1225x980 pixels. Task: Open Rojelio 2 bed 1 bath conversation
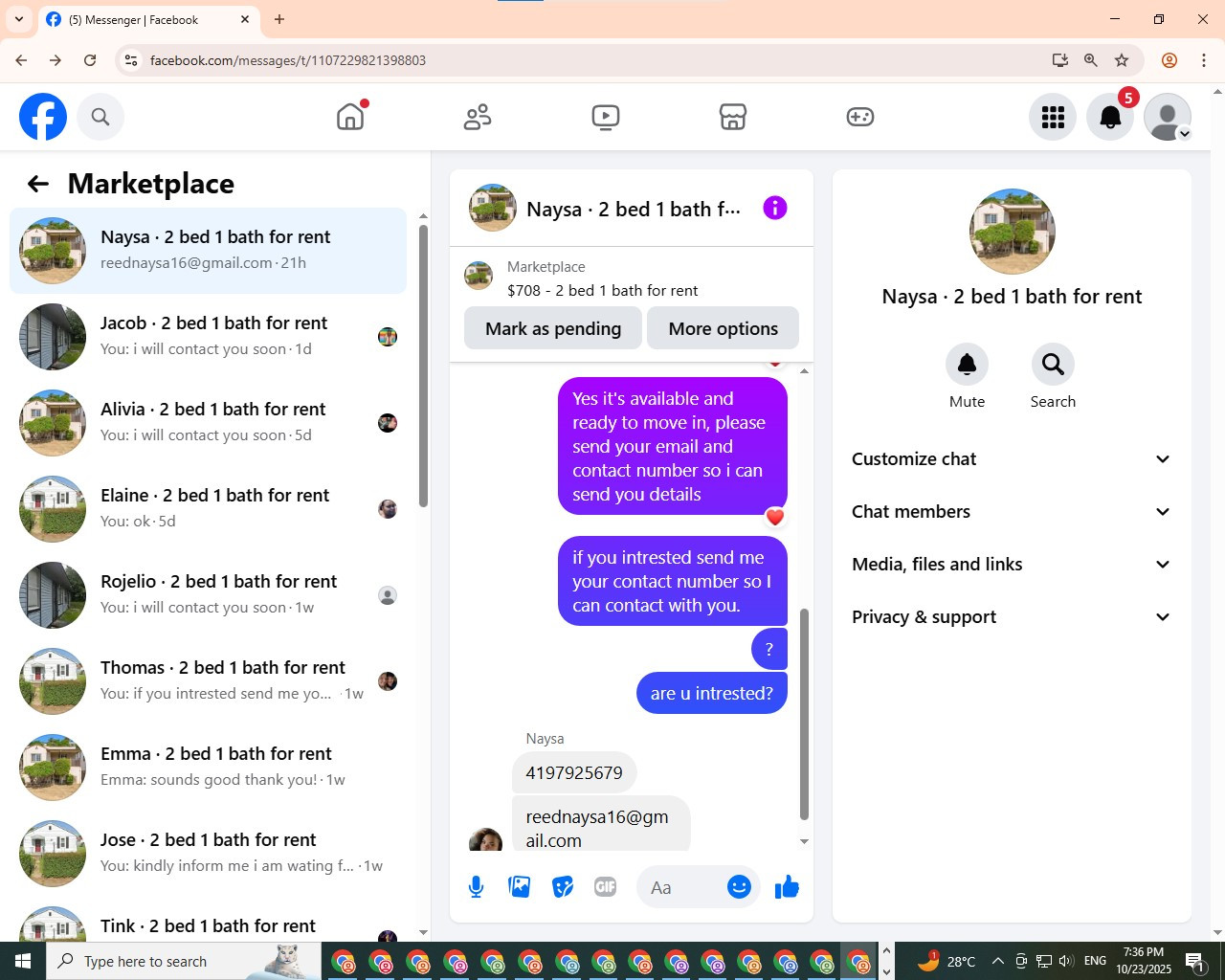coord(208,595)
